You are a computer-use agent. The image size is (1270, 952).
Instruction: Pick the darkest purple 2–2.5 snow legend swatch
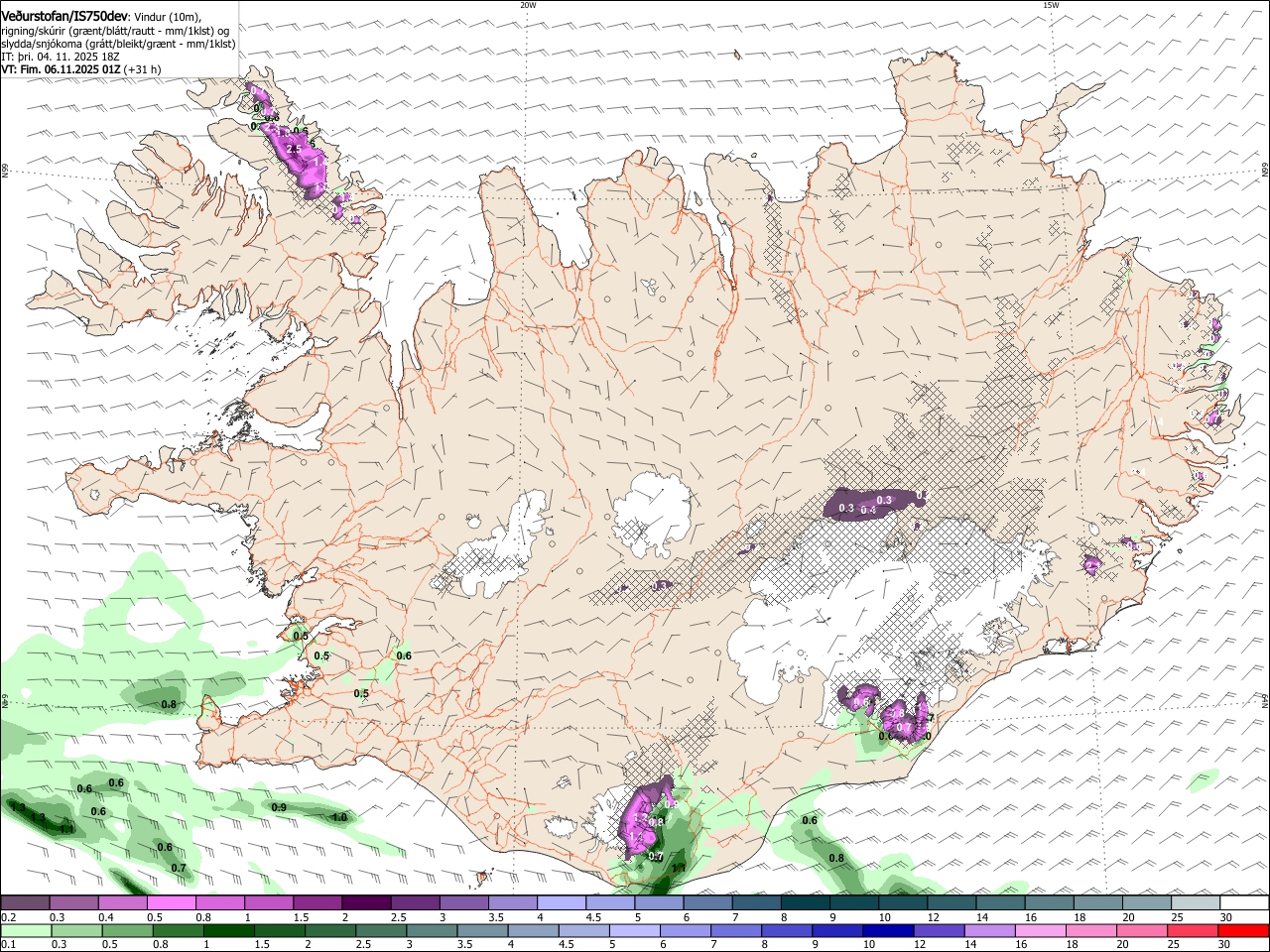coord(366,903)
